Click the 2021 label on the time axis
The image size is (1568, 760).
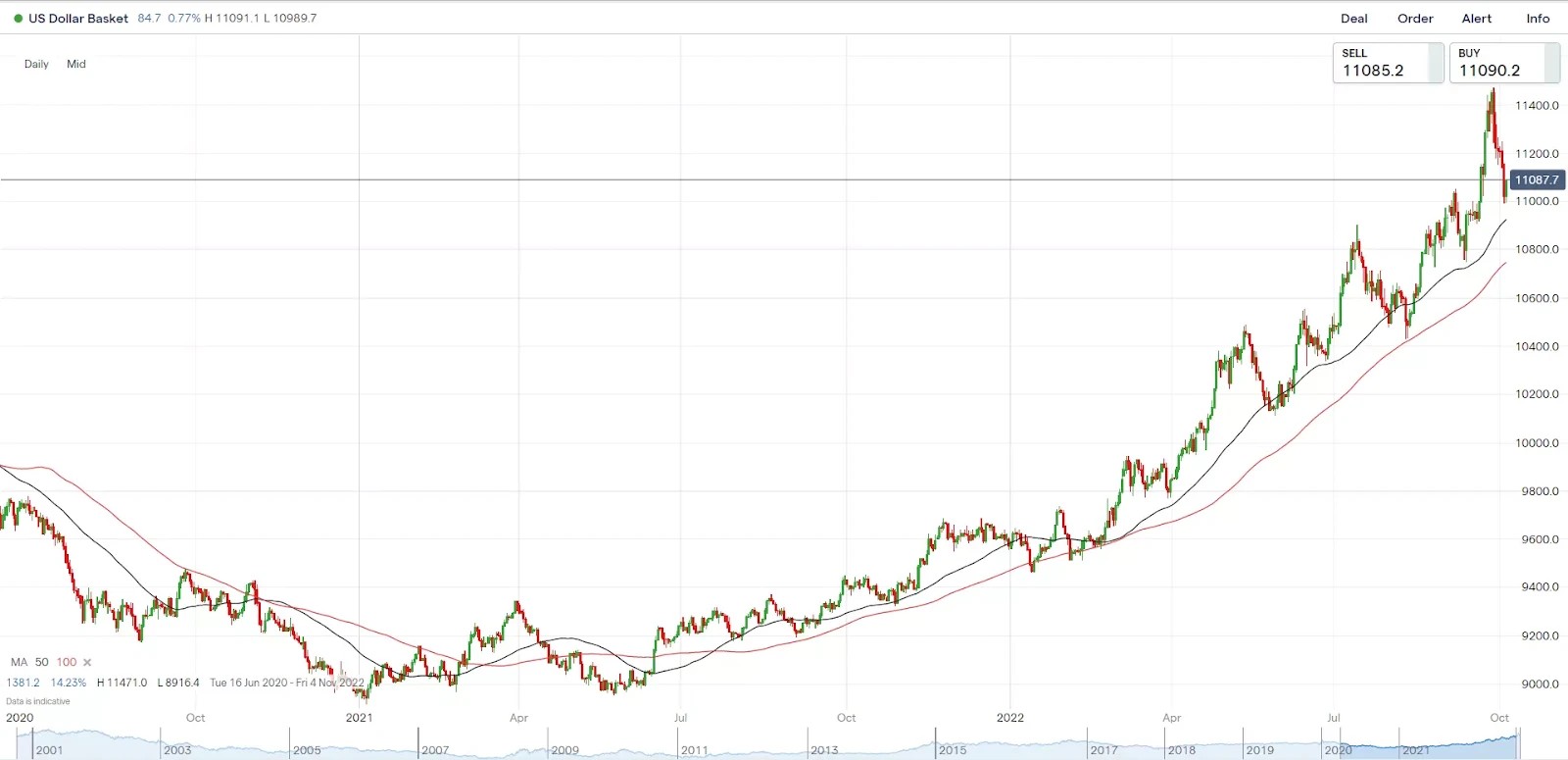(x=359, y=718)
